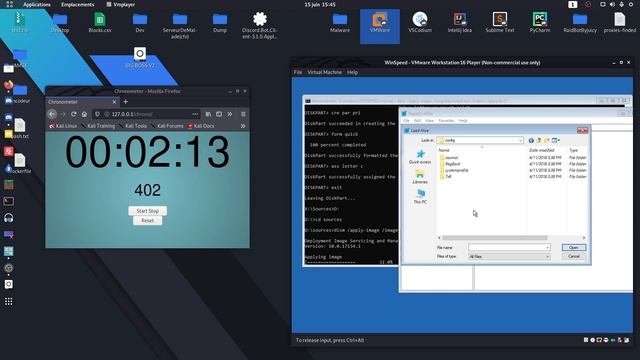Click the headphones icon in the dock
The image size is (640, 360).
click(9, 218)
